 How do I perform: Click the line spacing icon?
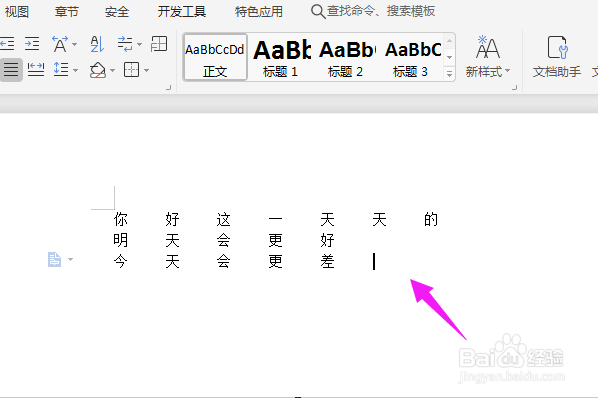61,70
